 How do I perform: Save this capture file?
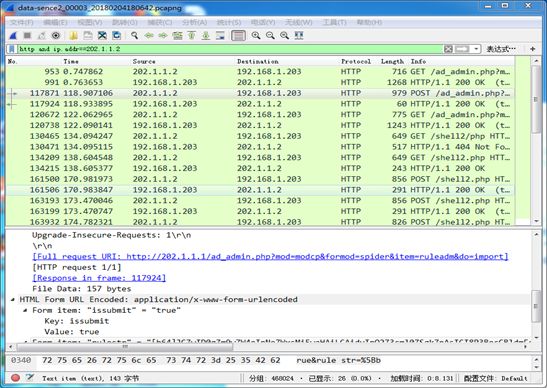tap(88, 36)
